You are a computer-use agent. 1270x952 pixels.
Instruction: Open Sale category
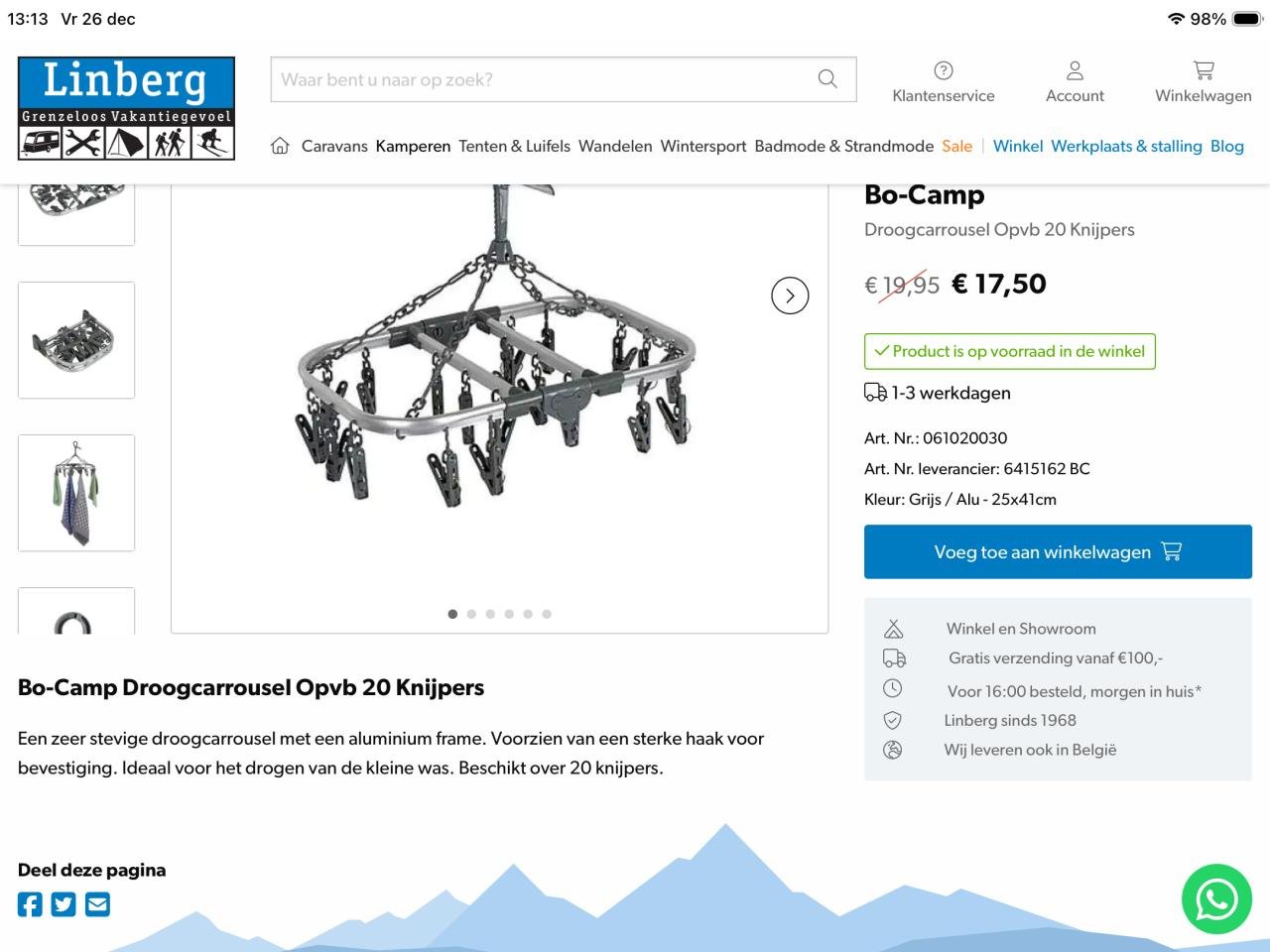click(957, 146)
